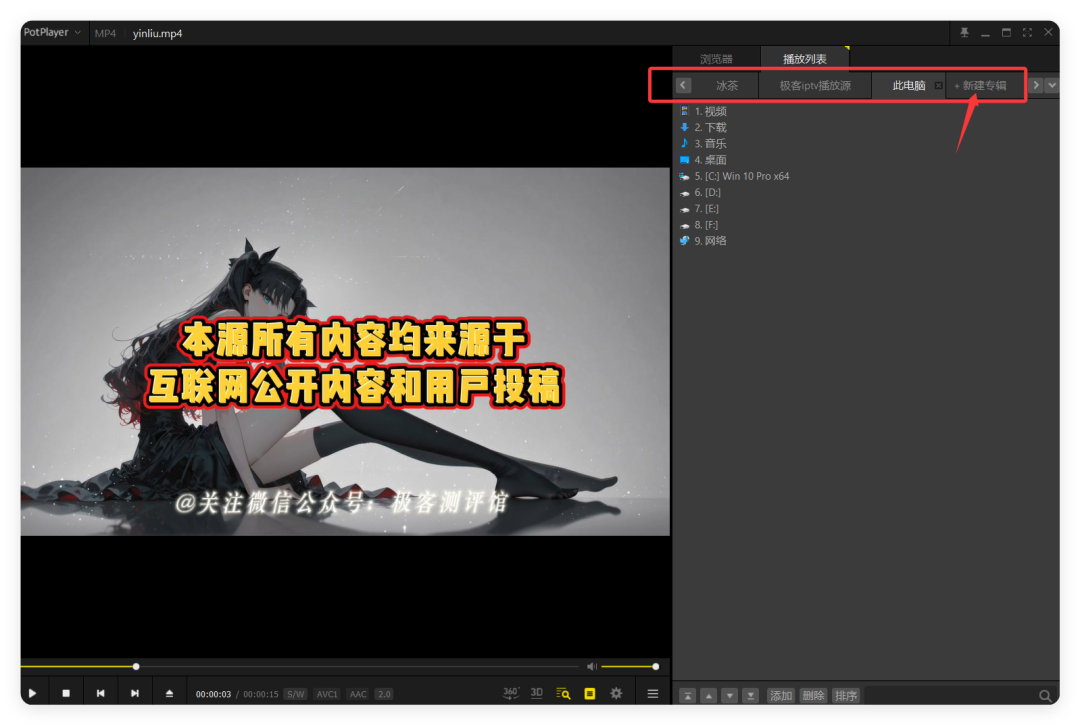Click the music note icon beside 音乐
1080x725 pixels.
click(x=684, y=143)
